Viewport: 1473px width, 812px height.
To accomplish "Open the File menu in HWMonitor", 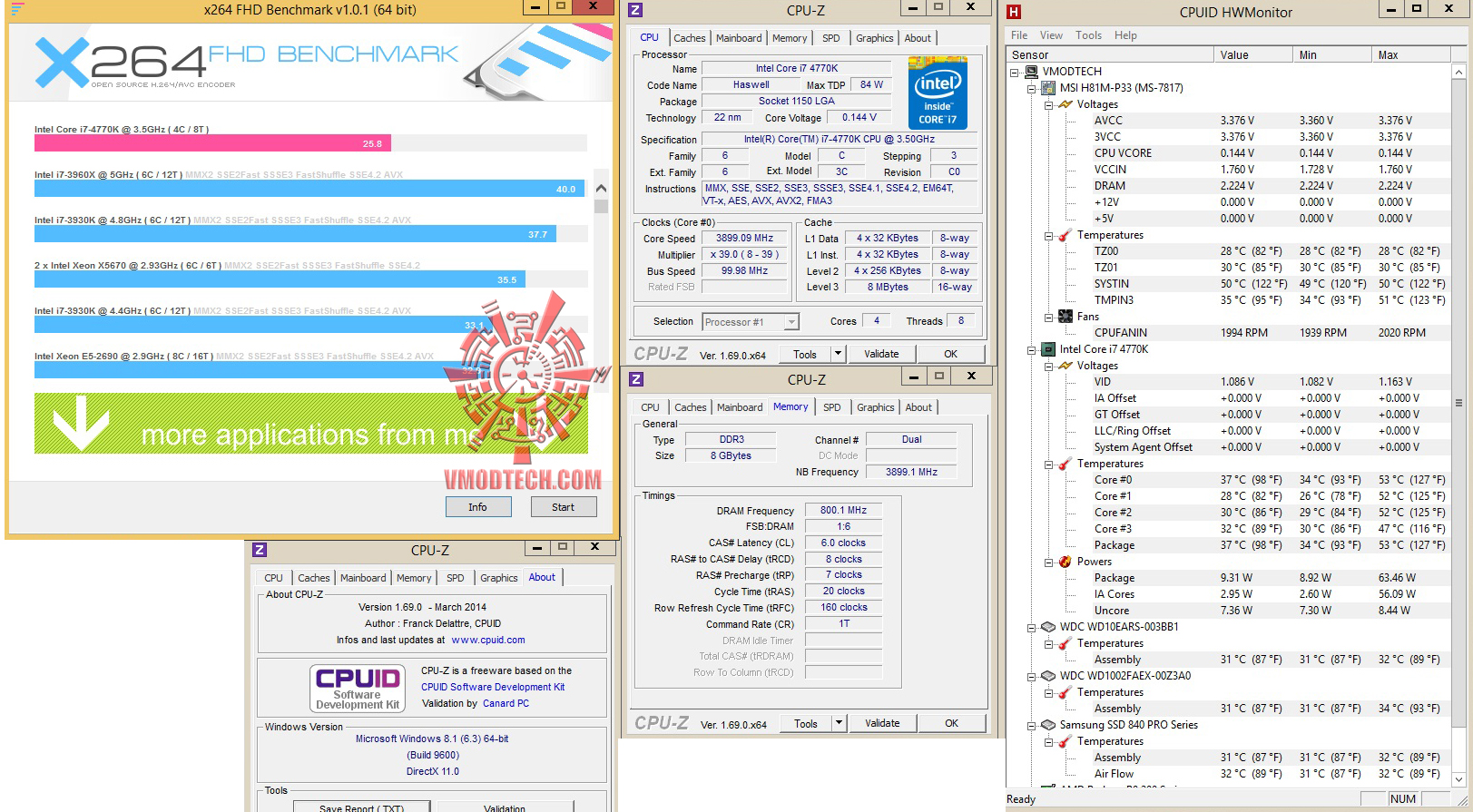I will pyautogui.click(x=1019, y=35).
